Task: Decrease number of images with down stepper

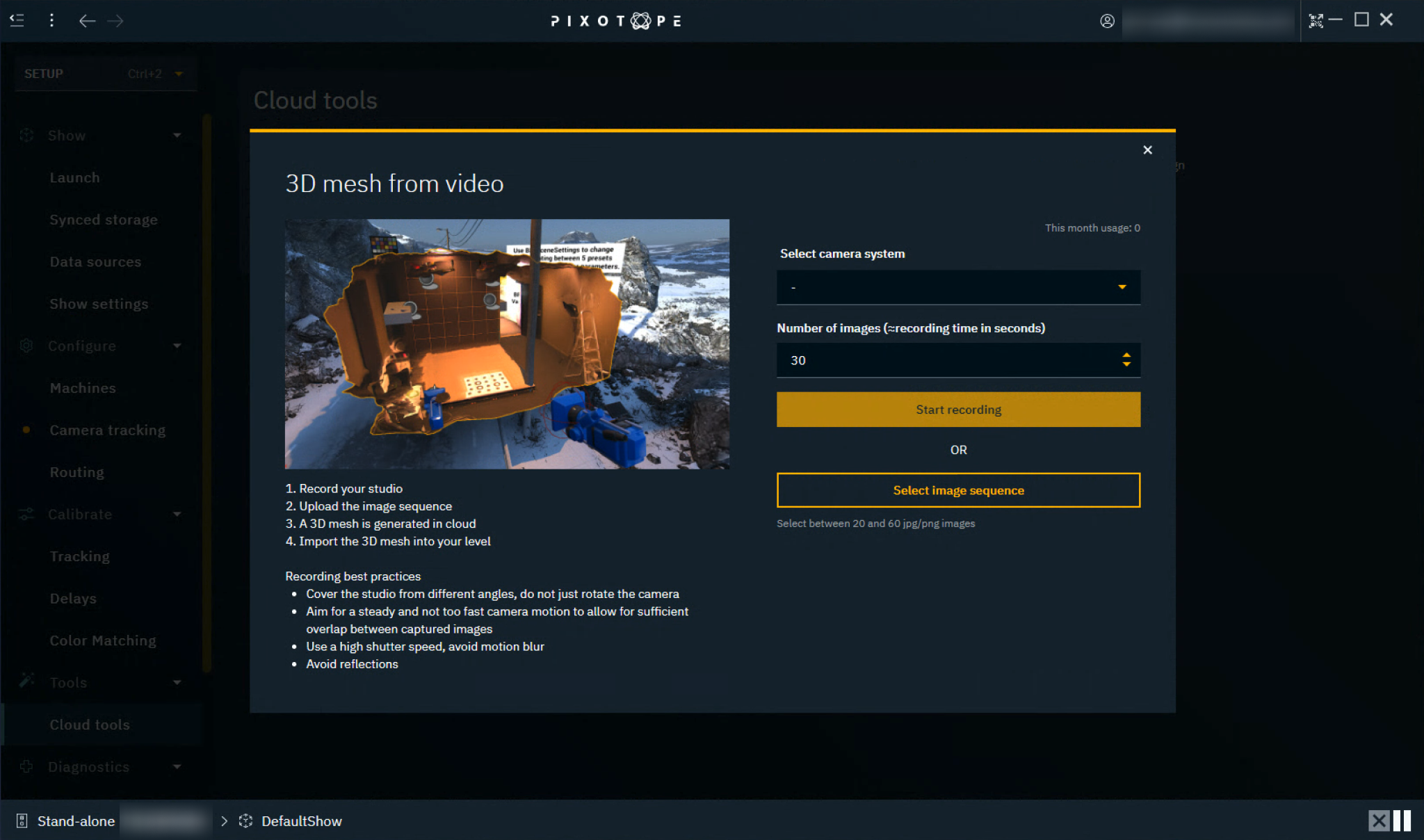Action: [1126, 364]
